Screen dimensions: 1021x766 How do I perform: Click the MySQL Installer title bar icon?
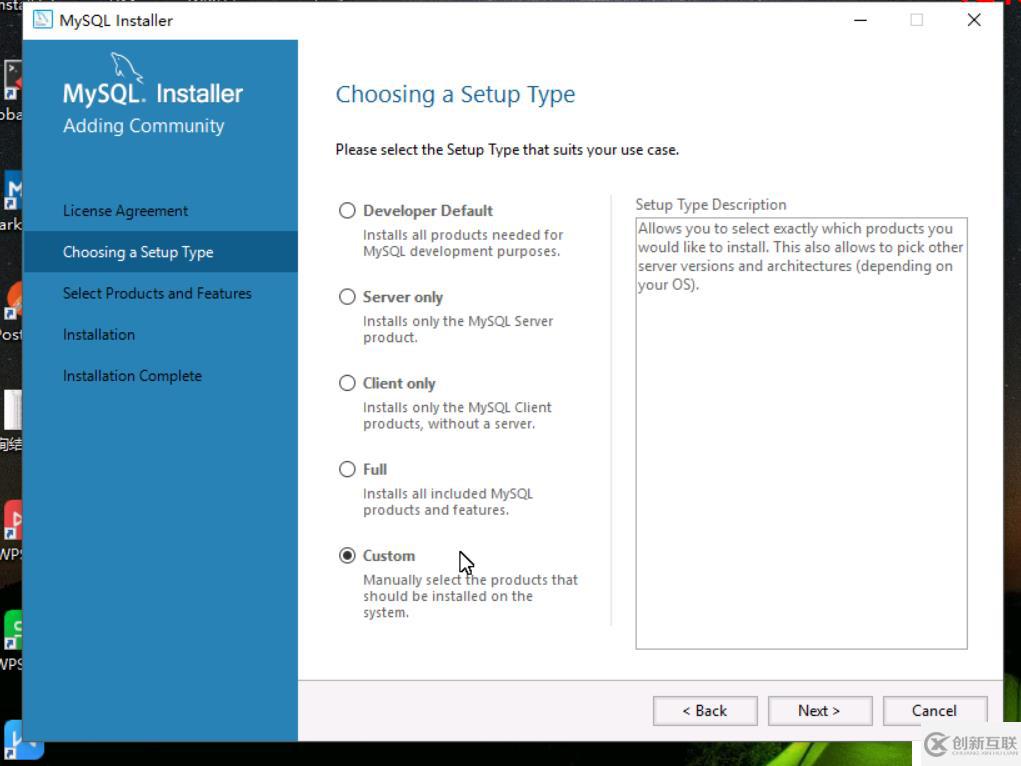43,20
